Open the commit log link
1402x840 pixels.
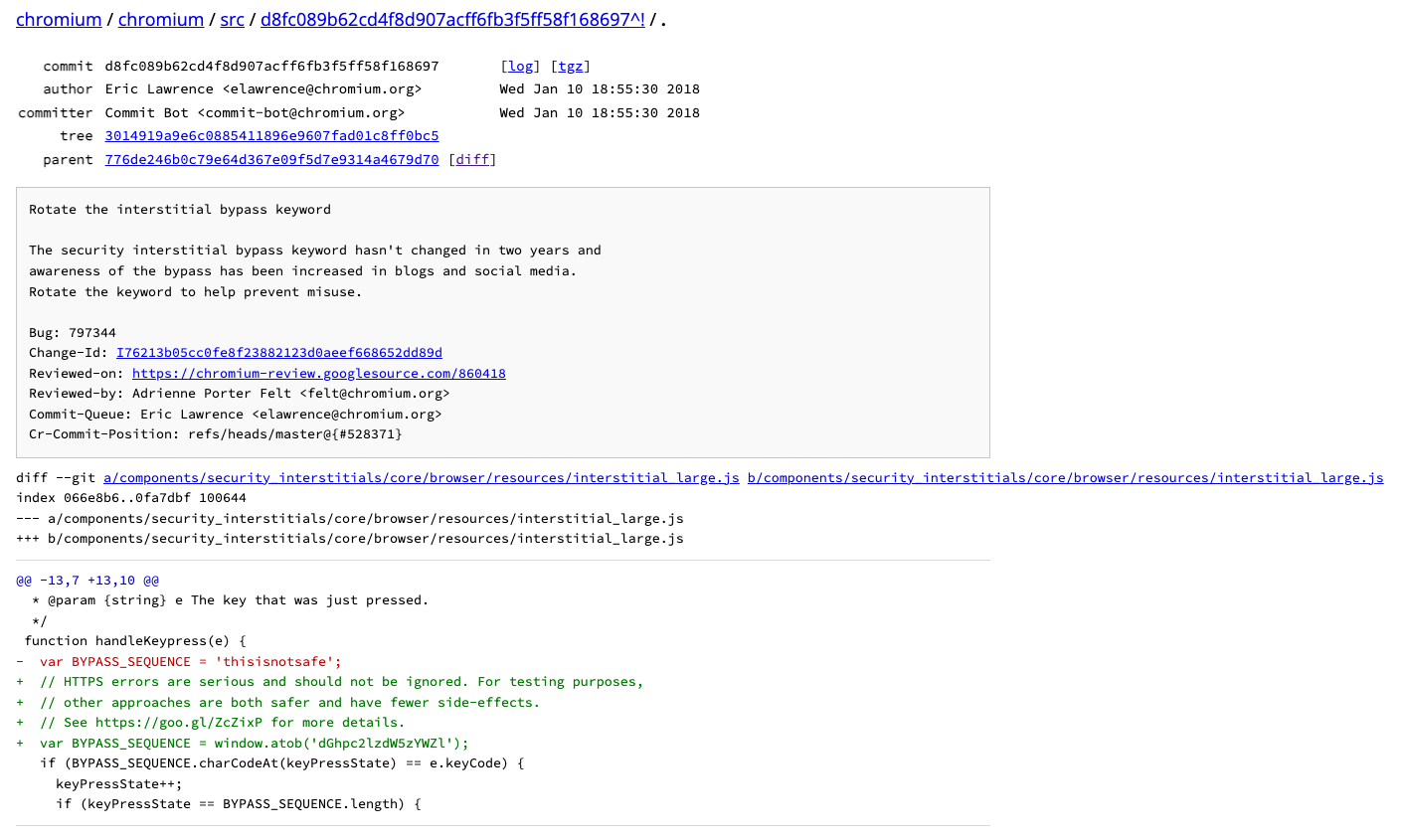(521, 67)
